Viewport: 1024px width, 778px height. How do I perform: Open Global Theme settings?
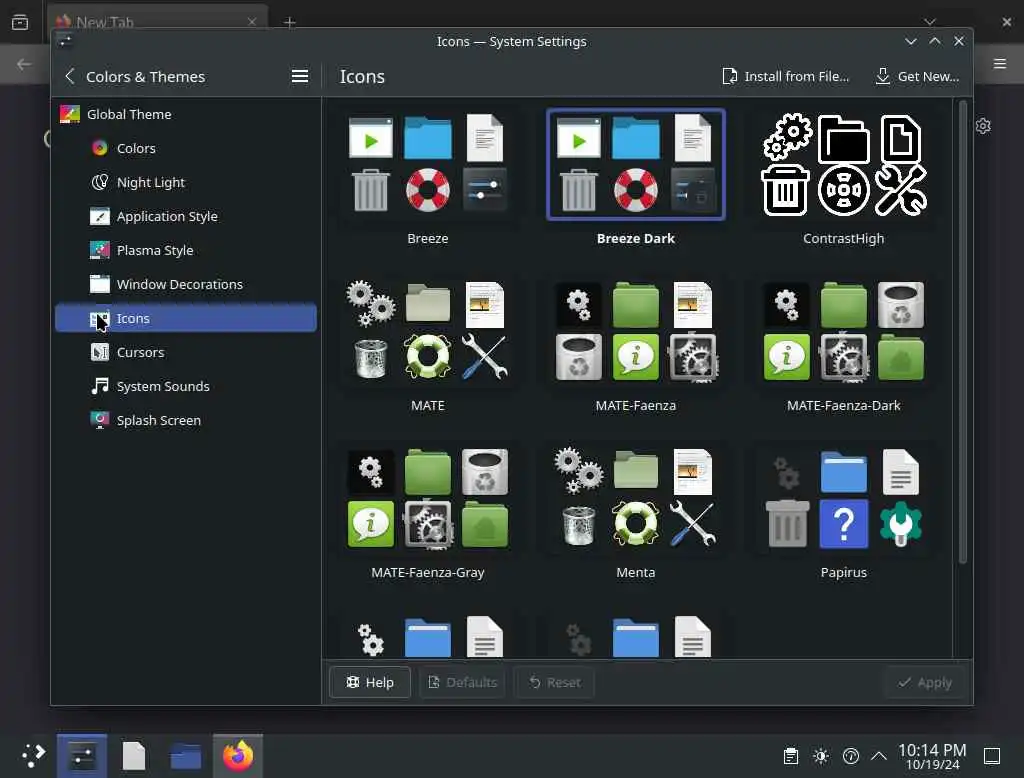(x=185, y=114)
